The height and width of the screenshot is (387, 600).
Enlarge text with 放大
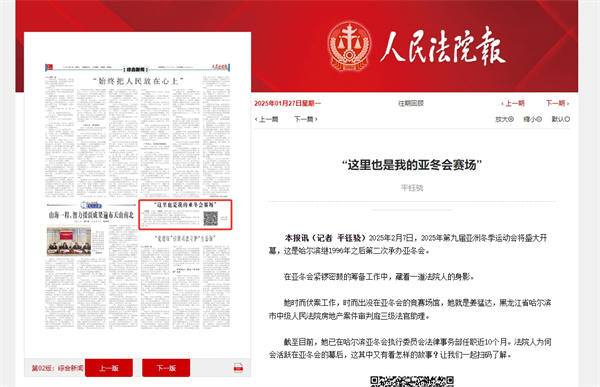pyautogui.click(x=504, y=119)
